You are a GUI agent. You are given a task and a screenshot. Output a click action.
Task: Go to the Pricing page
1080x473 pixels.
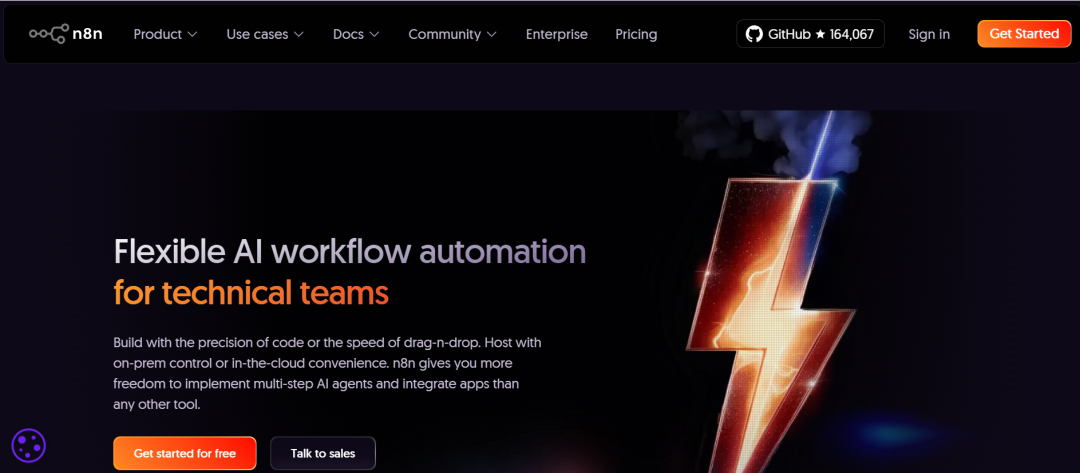point(636,34)
